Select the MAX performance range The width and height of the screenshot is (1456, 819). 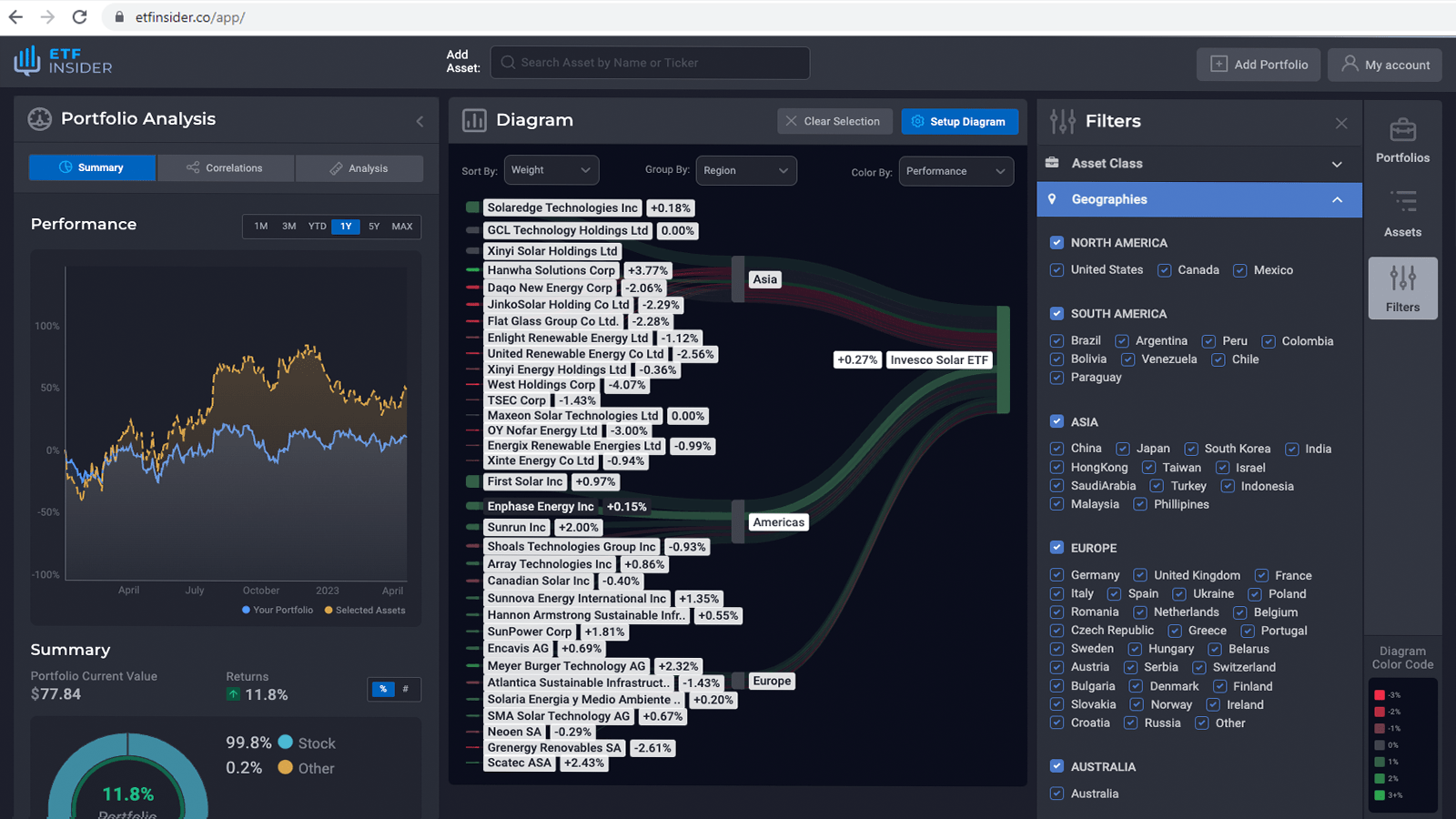click(402, 227)
